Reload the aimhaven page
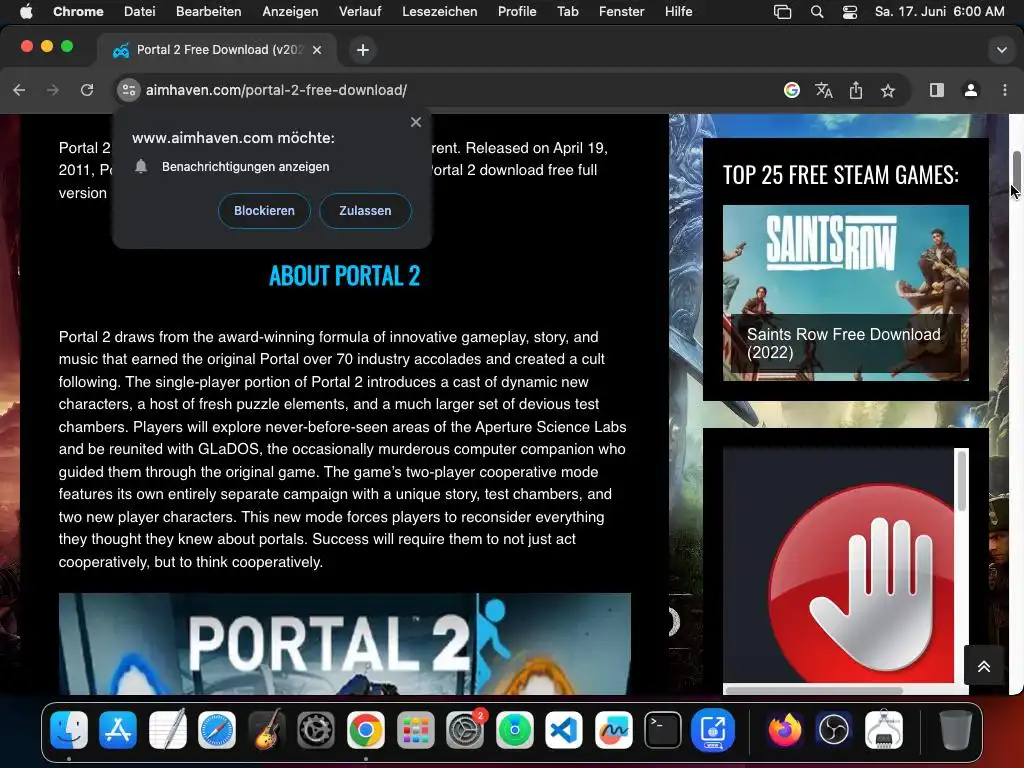 (87, 90)
